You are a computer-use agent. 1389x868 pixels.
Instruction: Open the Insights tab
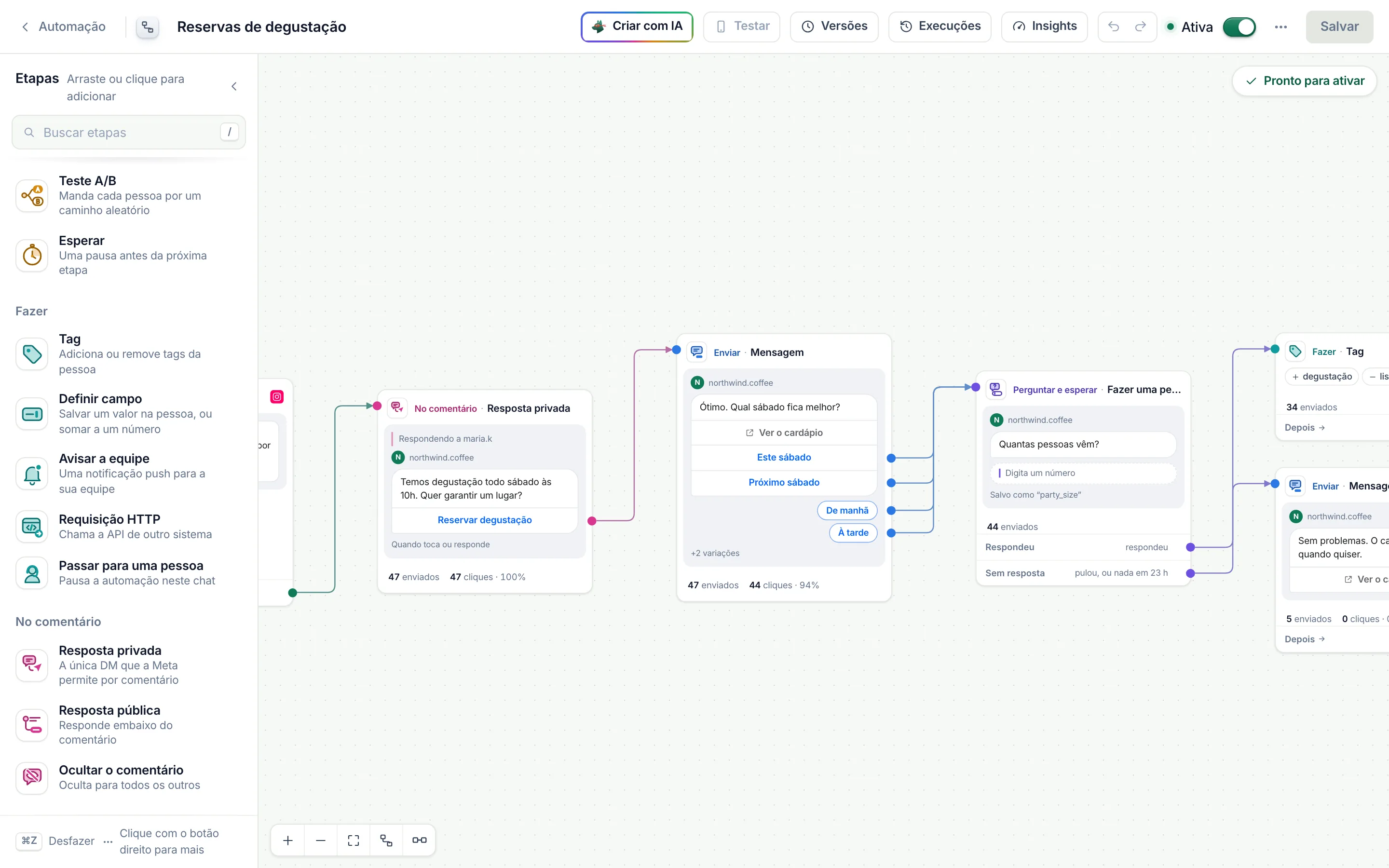[1044, 27]
